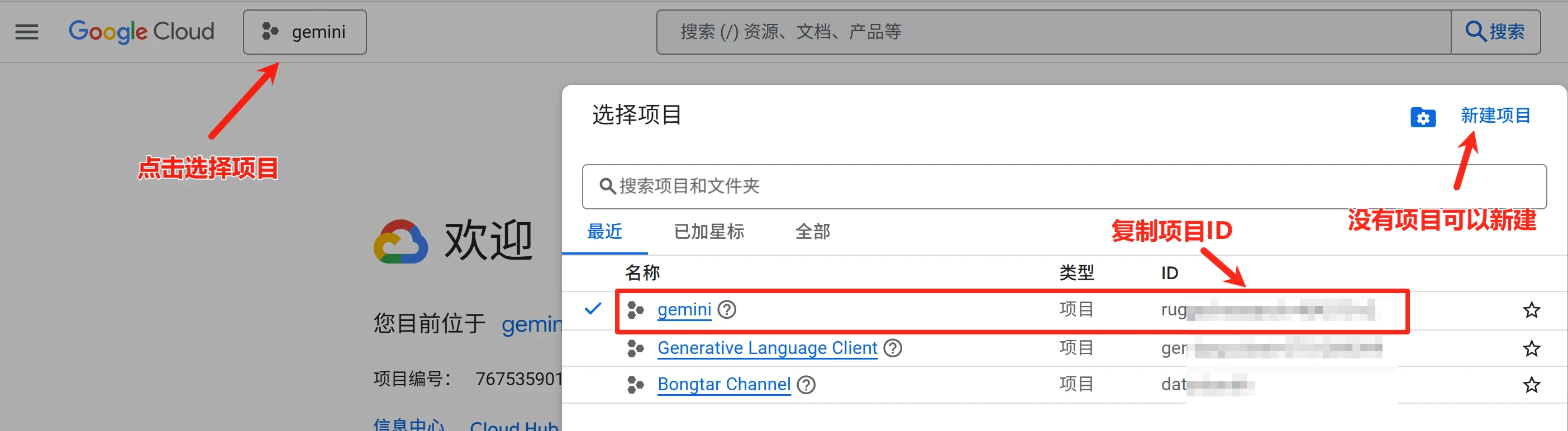Click the 搜索项目和文件夹 search field
The image size is (1568, 431).
click(x=1064, y=186)
